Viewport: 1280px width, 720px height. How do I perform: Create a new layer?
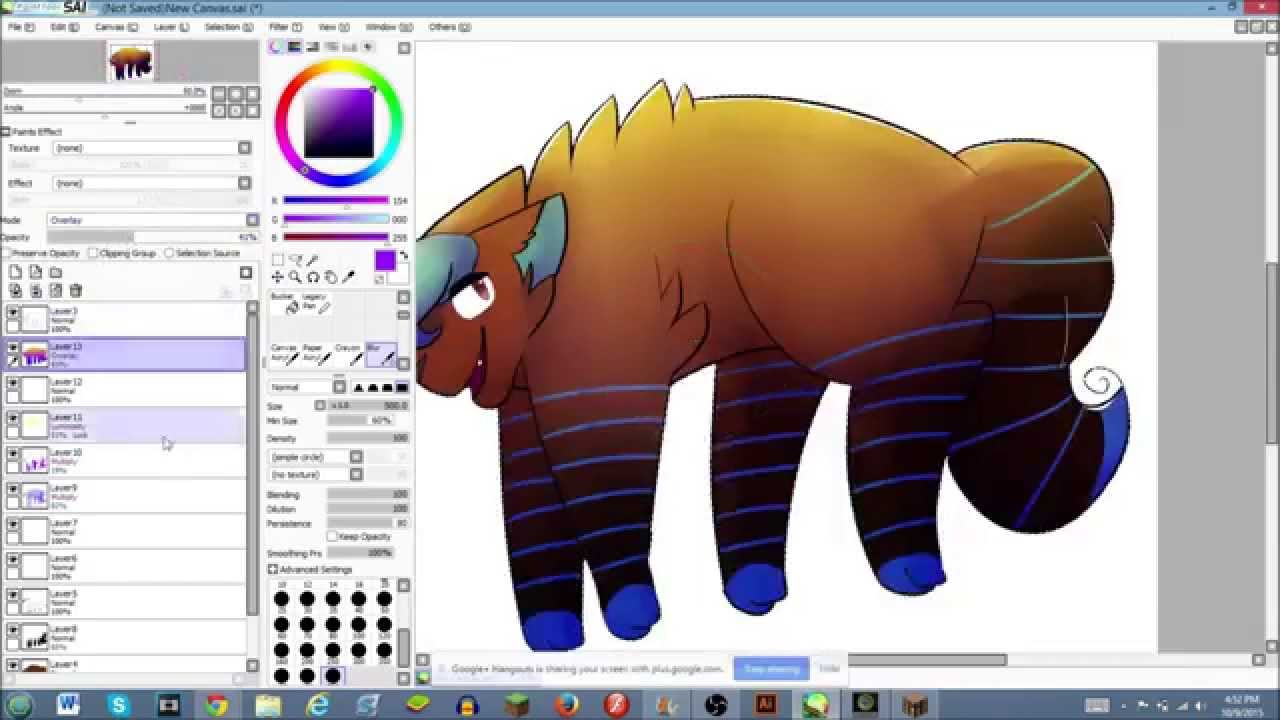point(16,272)
